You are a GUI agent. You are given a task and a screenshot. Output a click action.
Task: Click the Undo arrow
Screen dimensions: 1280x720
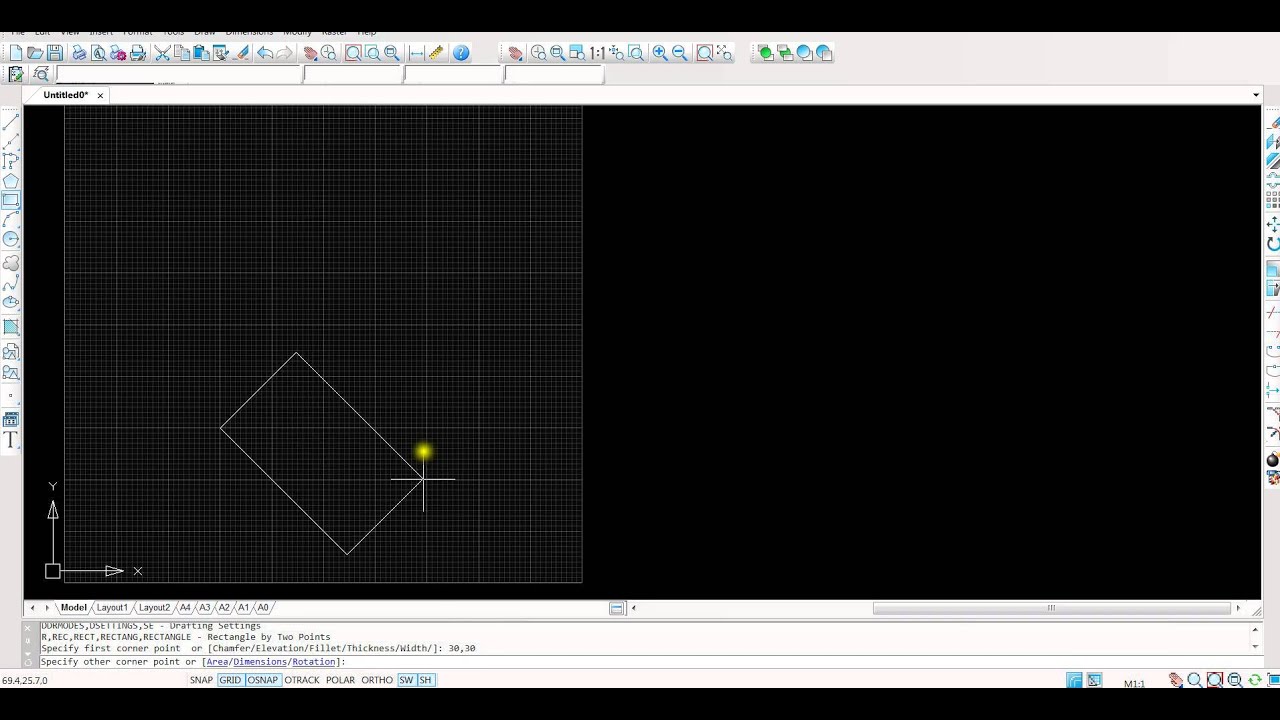265,53
